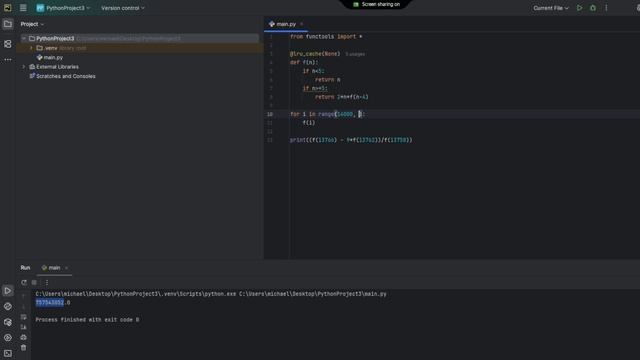This screenshot has height=360, width=640.
Task: Open the Project tool window folder icon
Action: tap(8, 24)
